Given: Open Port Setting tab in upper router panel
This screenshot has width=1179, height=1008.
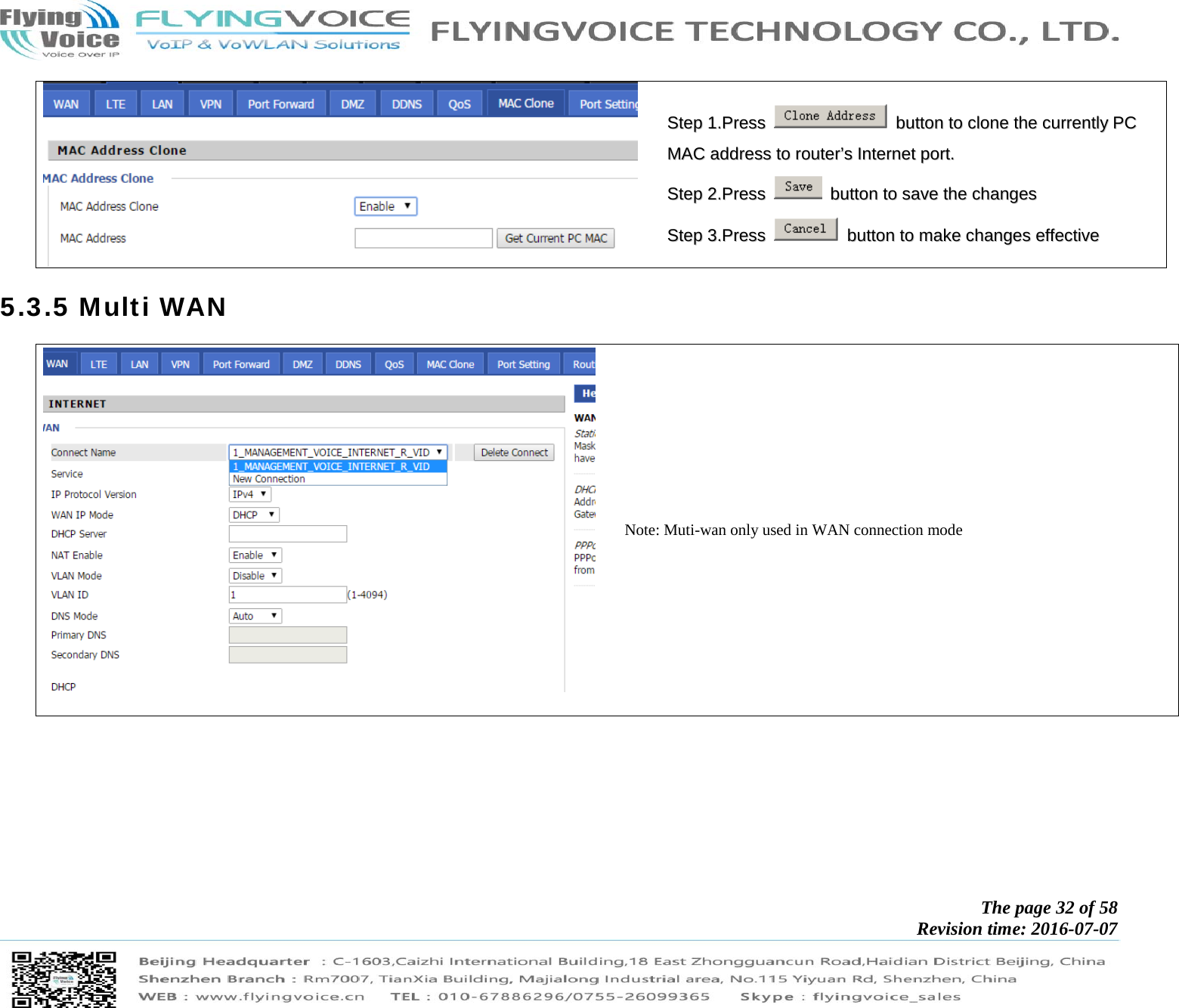Looking at the screenshot, I should pyautogui.click(x=604, y=104).
